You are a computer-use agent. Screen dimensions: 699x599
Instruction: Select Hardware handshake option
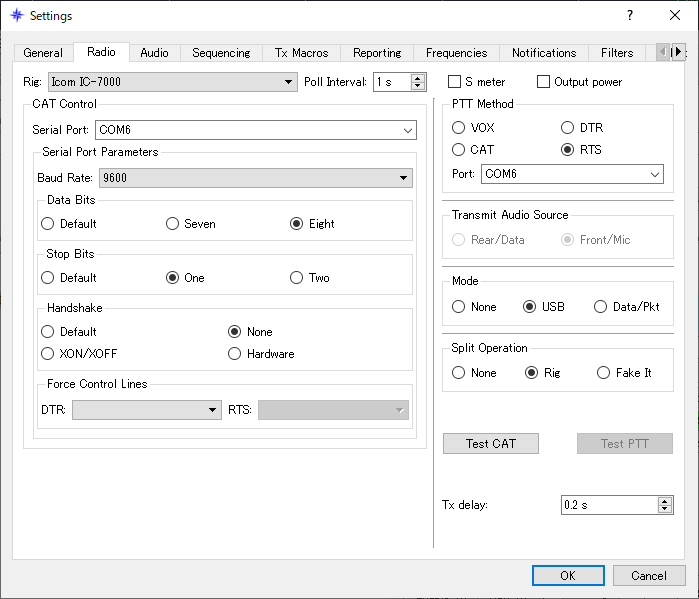coord(234,354)
